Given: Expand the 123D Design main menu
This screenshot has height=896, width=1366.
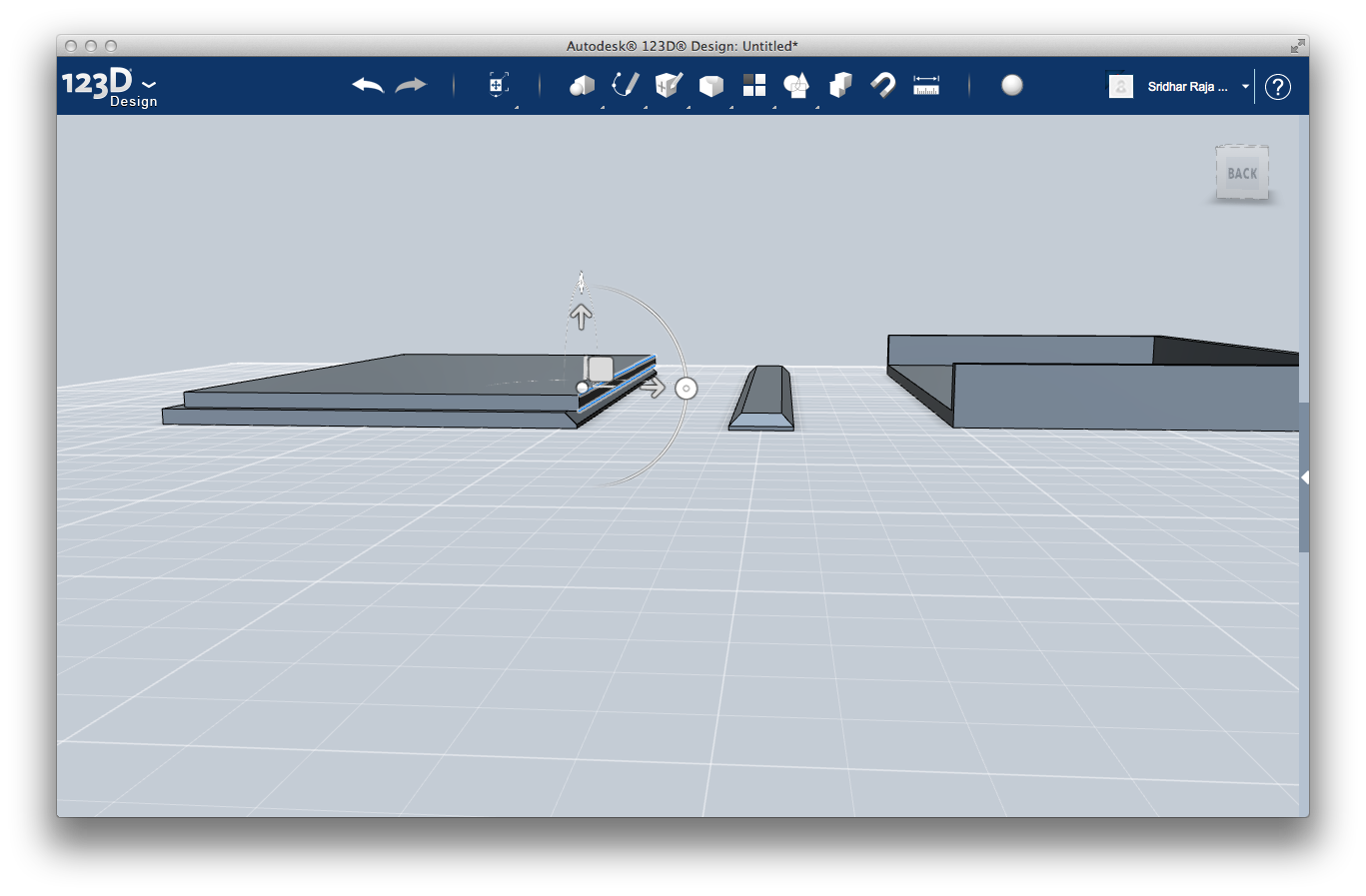Looking at the screenshot, I should coord(148,84).
